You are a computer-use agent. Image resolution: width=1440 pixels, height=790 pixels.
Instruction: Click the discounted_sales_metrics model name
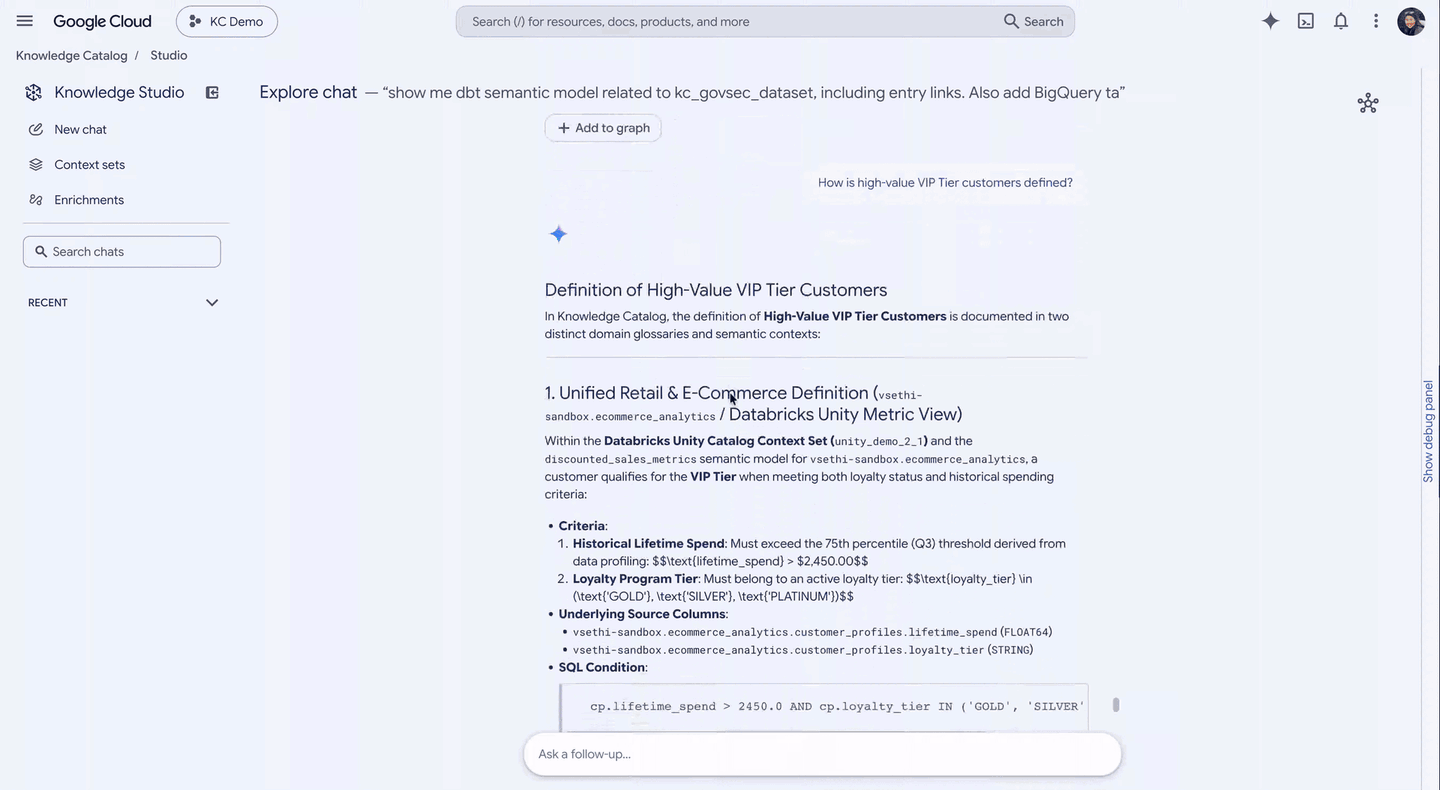pos(620,459)
